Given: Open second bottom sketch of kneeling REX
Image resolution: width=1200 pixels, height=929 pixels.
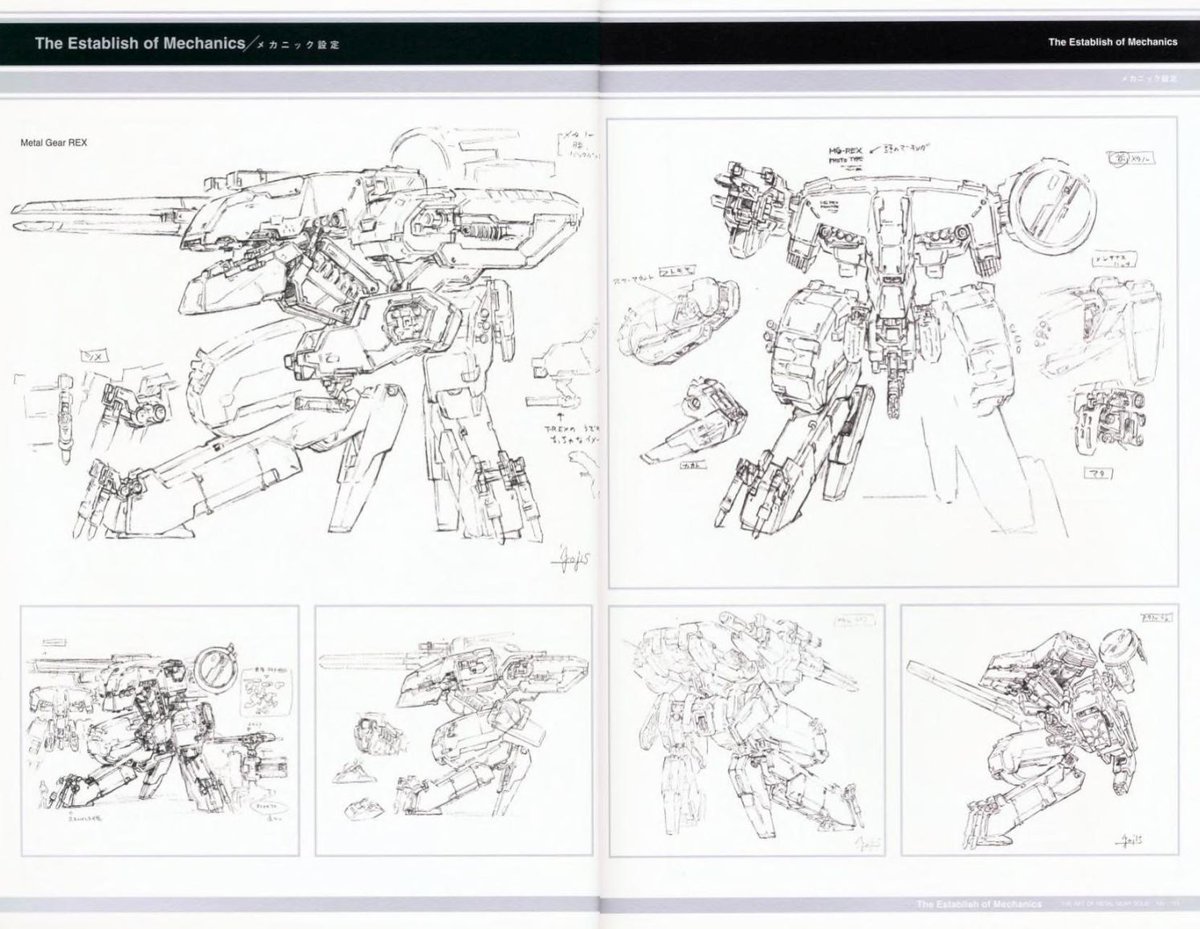Looking at the screenshot, I should (x=453, y=730).
